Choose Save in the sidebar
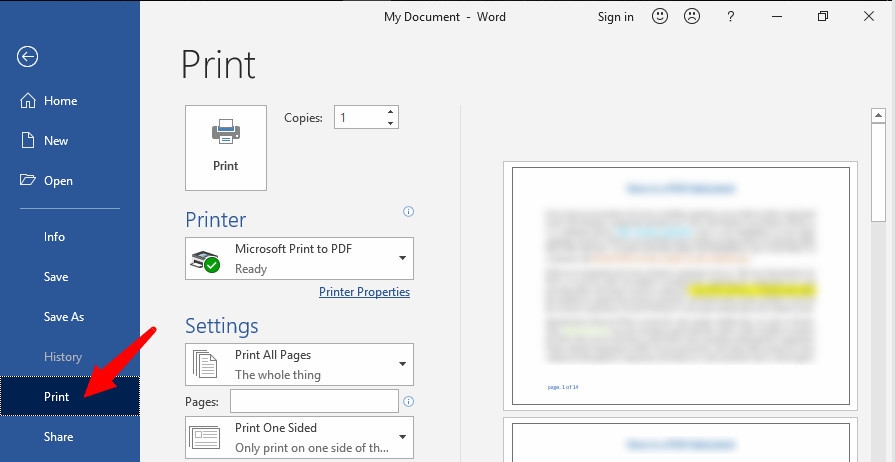895x462 pixels. pyautogui.click(x=70, y=276)
